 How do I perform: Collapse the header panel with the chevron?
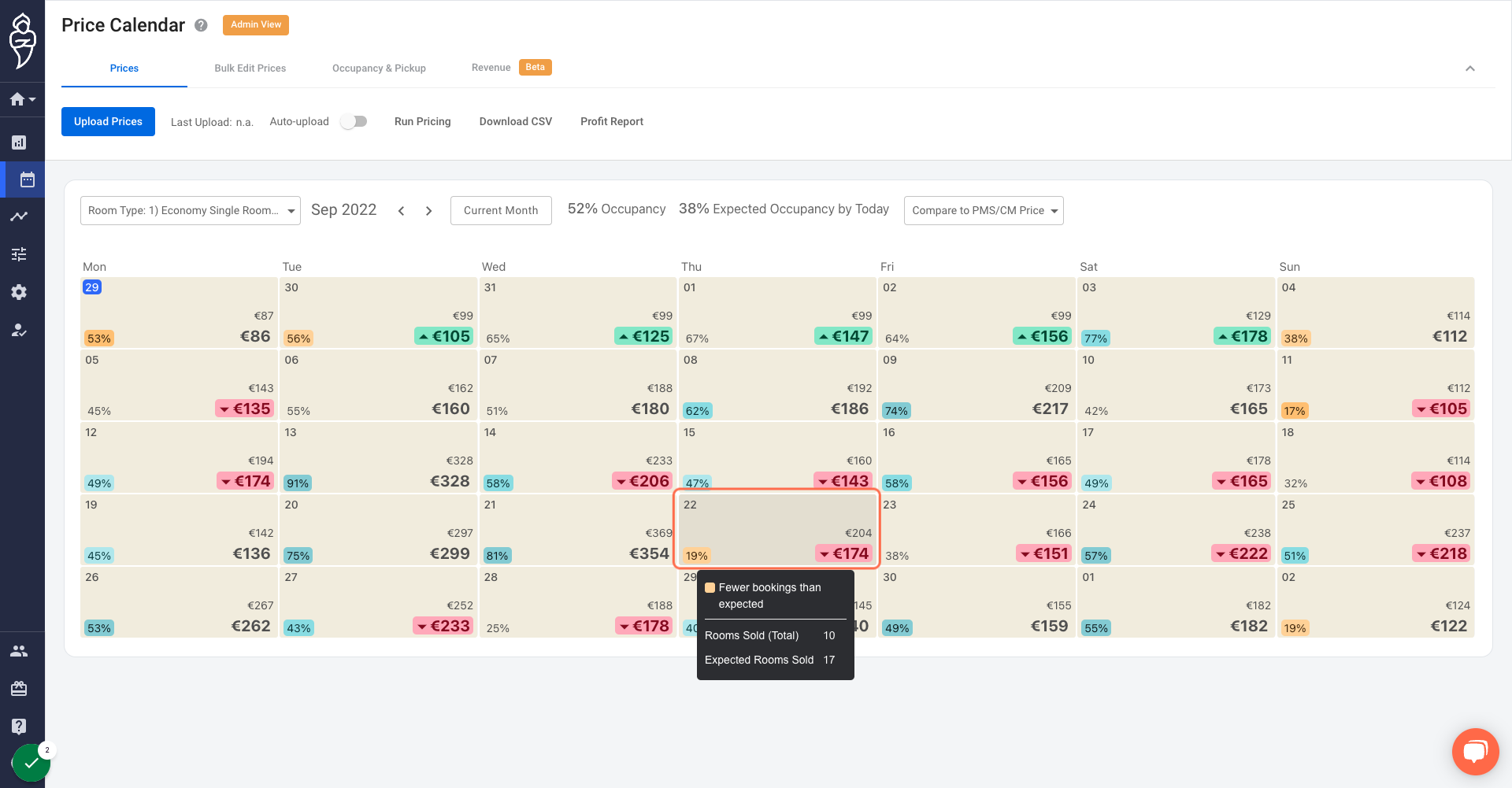pyautogui.click(x=1469, y=68)
